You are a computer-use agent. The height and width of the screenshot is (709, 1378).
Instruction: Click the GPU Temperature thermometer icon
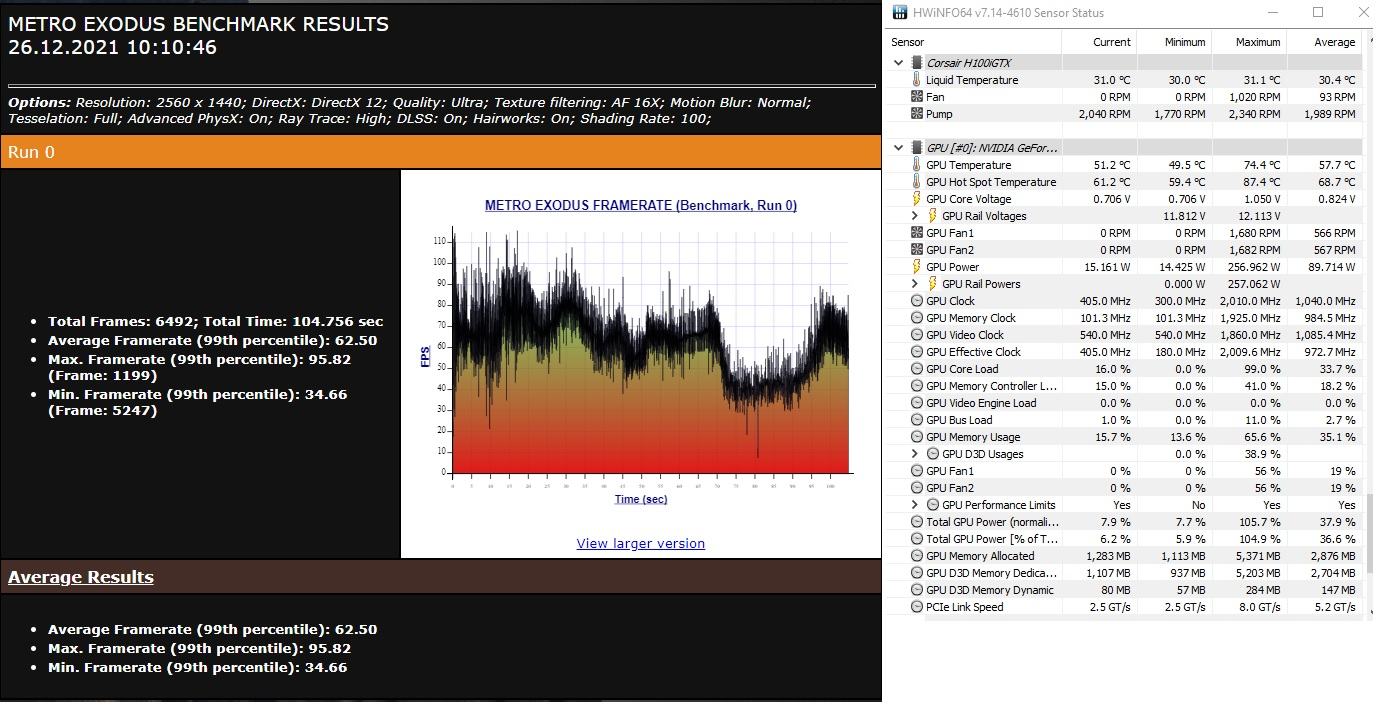pos(917,165)
